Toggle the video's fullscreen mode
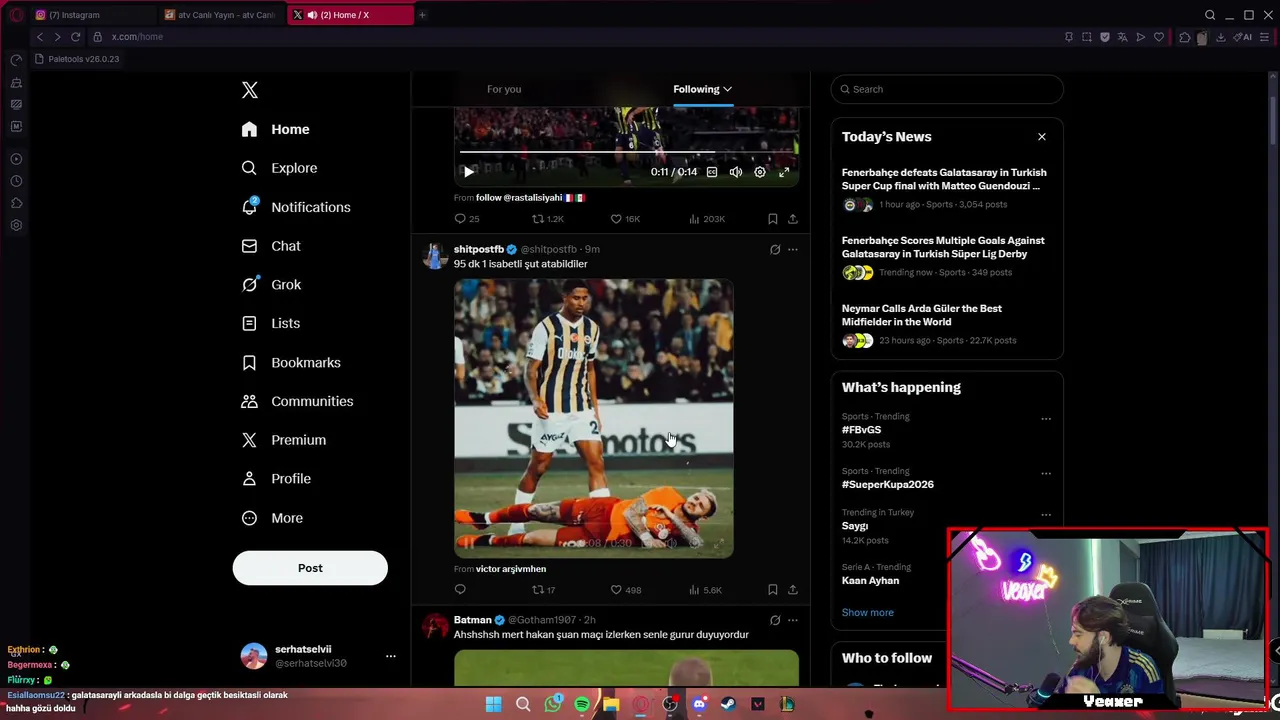The height and width of the screenshot is (720, 1280). coord(784,172)
